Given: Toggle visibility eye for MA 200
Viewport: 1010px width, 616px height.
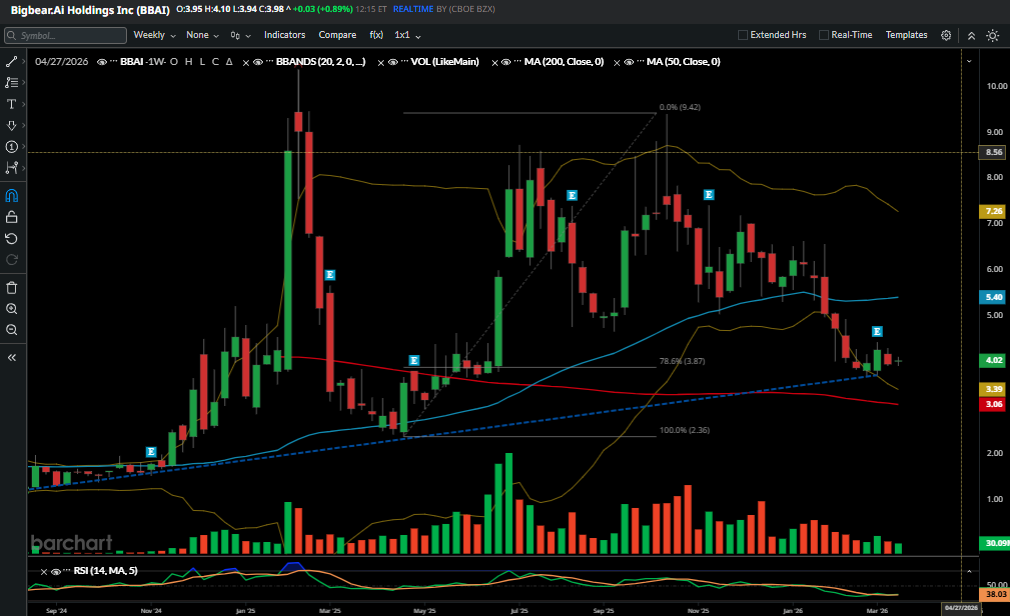Looking at the screenshot, I should [x=506, y=62].
